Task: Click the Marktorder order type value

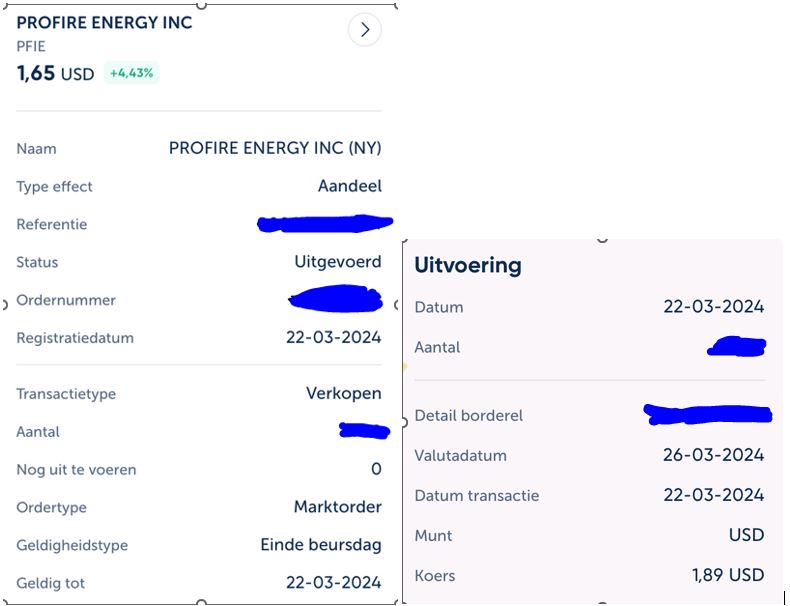Action: click(x=338, y=506)
